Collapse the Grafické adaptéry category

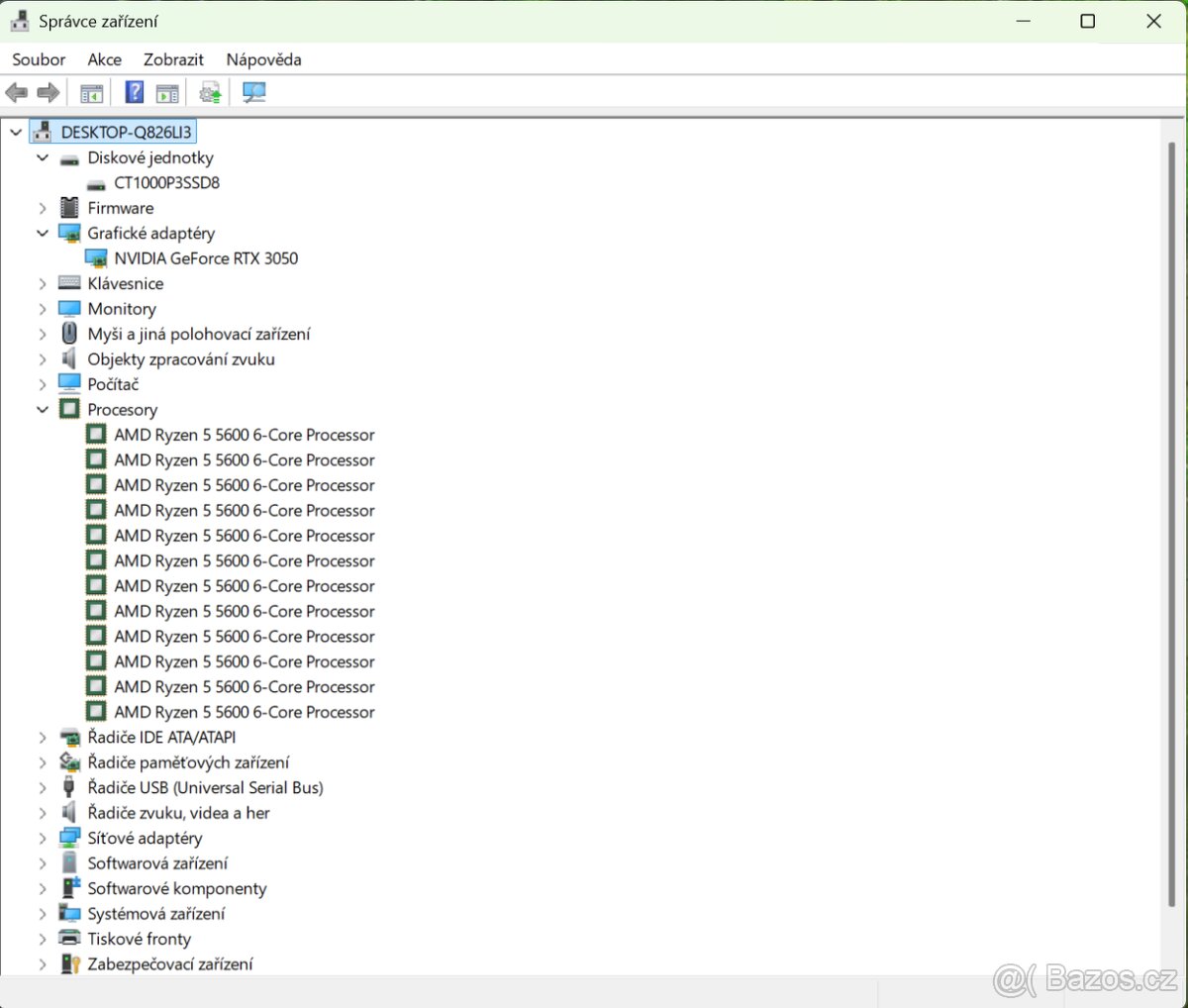[x=43, y=234]
